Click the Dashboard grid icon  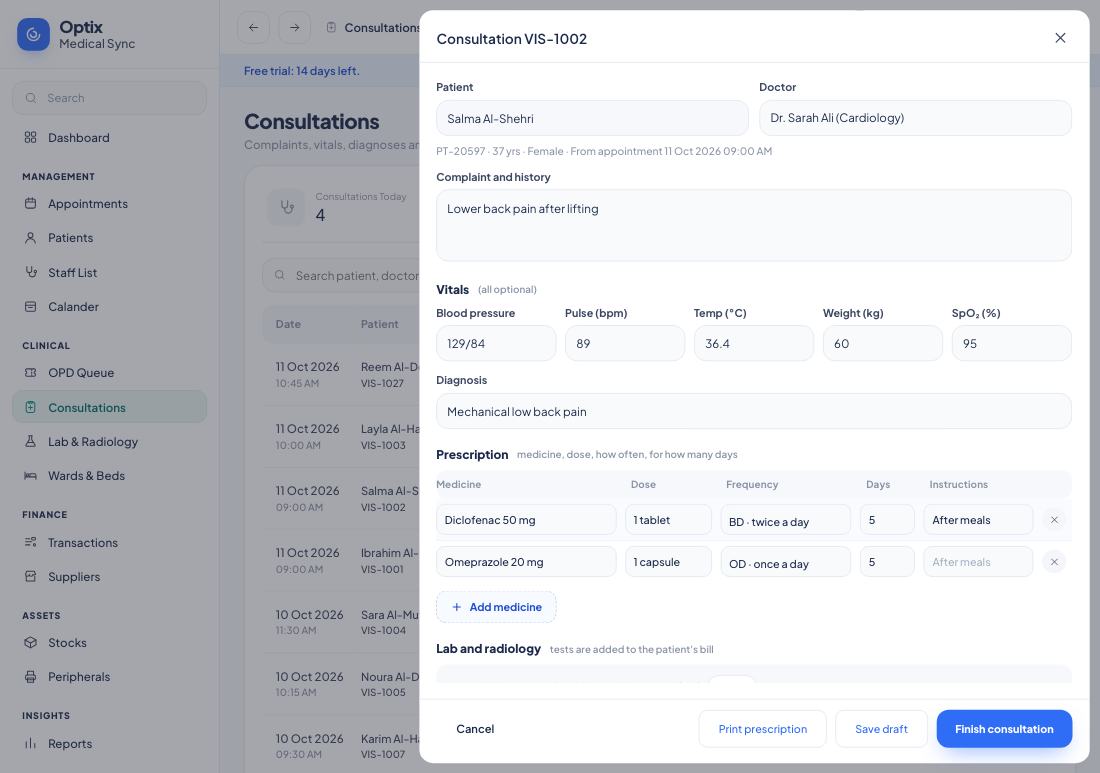(x=30, y=137)
